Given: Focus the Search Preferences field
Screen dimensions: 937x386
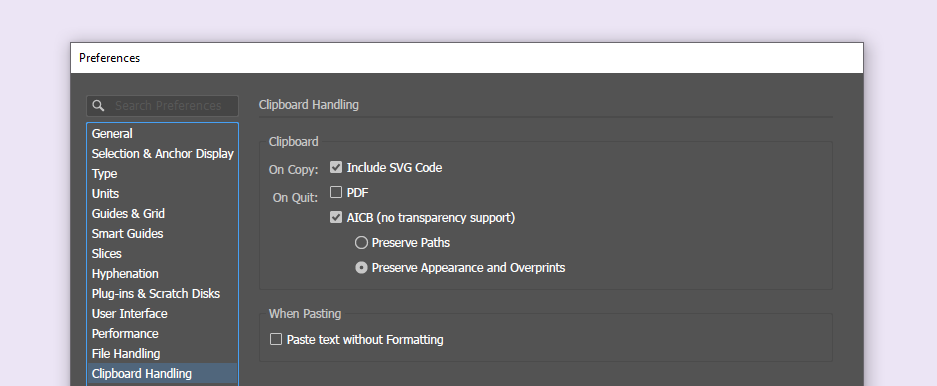Looking at the screenshot, I should point(163,106).
